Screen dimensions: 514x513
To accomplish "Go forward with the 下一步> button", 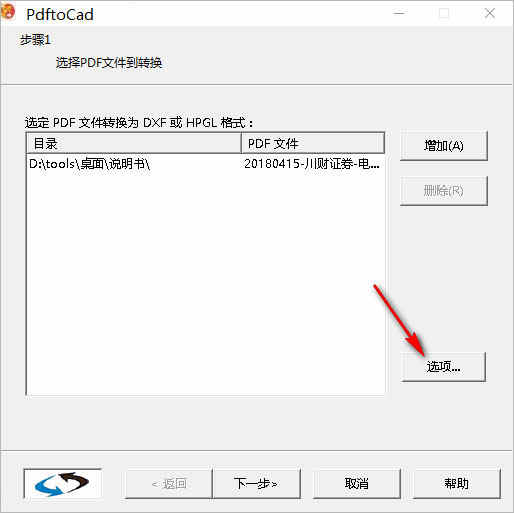I will click(x=256, y=483).
